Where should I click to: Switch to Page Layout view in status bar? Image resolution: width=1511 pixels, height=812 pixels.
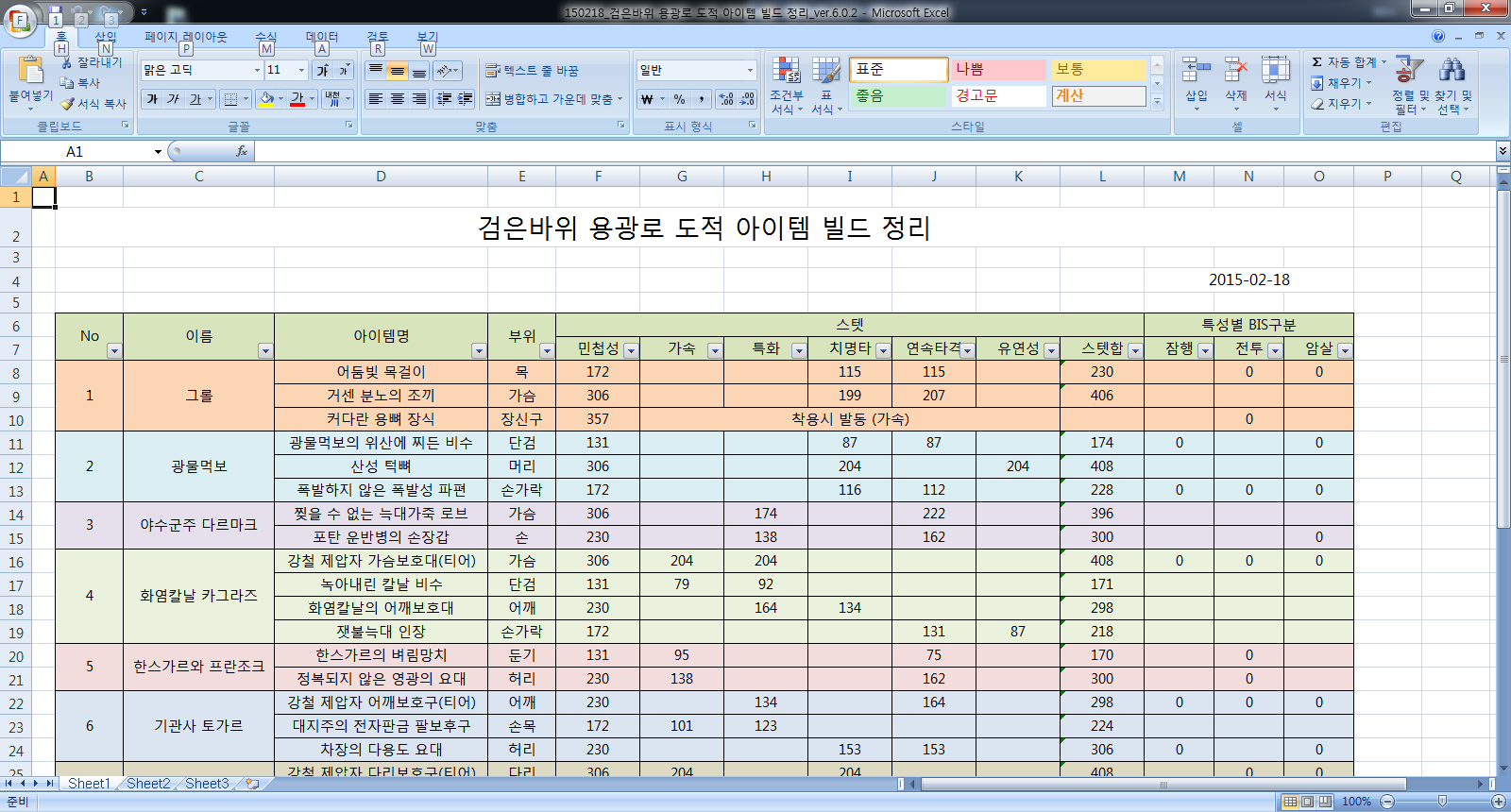pyautogui.click(x=1308, y=802)
